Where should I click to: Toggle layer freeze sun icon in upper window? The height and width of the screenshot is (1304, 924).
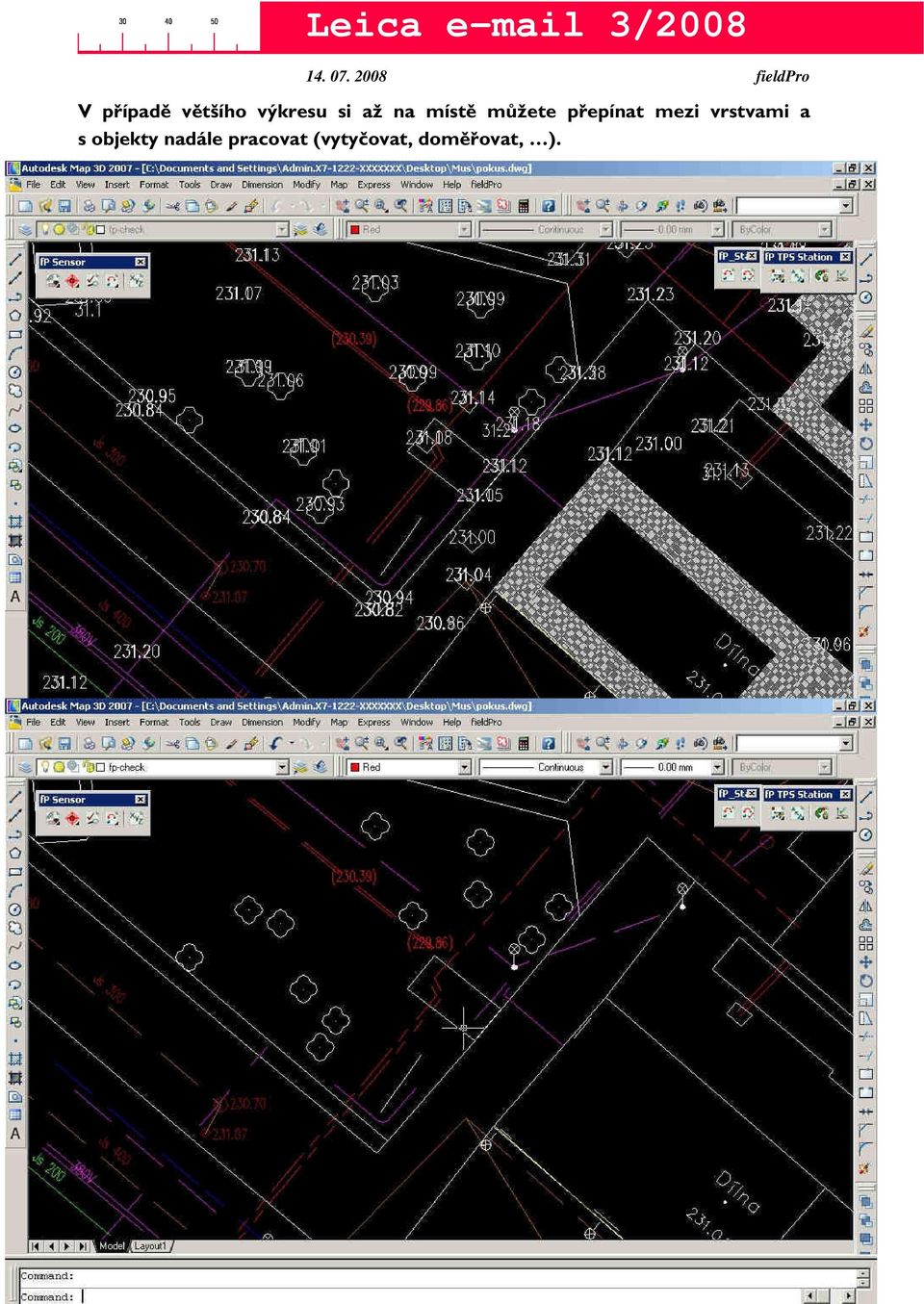click(x=59, y=229)
